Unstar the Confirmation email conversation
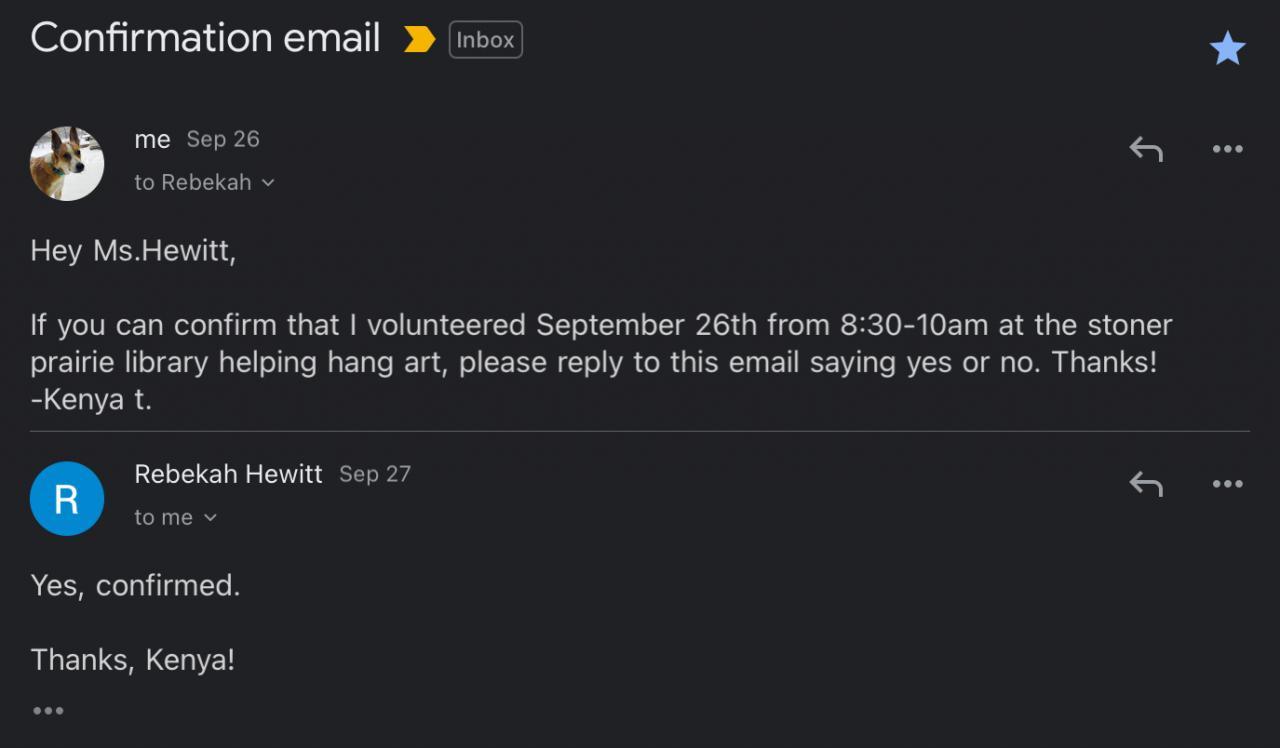Screen dimensions: 1280x748 coord(1227,48)
